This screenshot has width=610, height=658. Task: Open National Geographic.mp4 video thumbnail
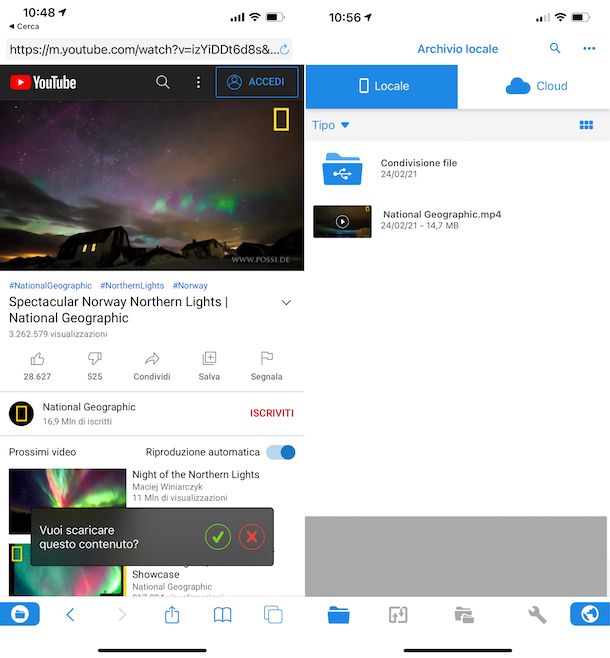click(x=342, y=222)
